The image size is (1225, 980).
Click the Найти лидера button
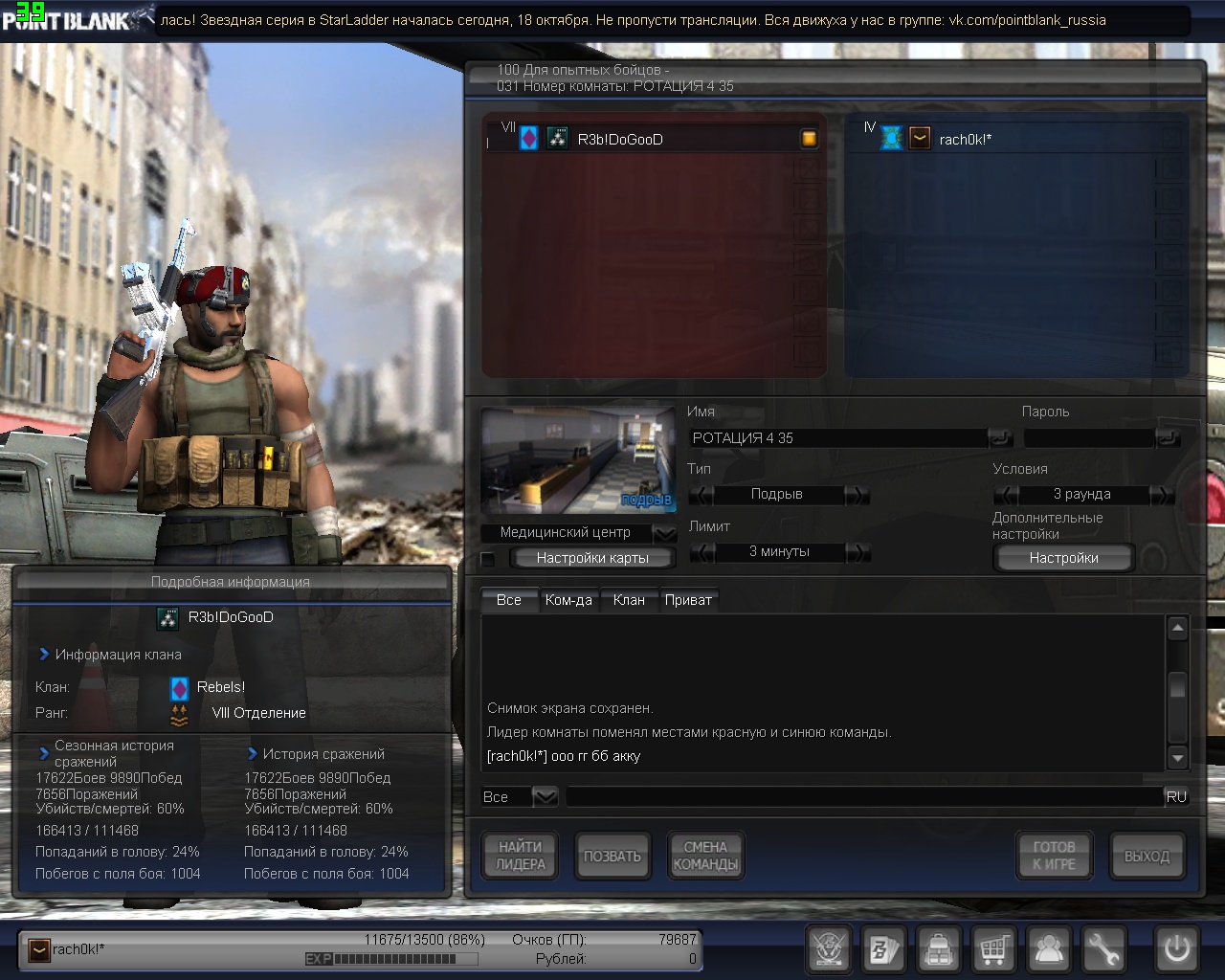pyautogui.click(x=521, y=856)
